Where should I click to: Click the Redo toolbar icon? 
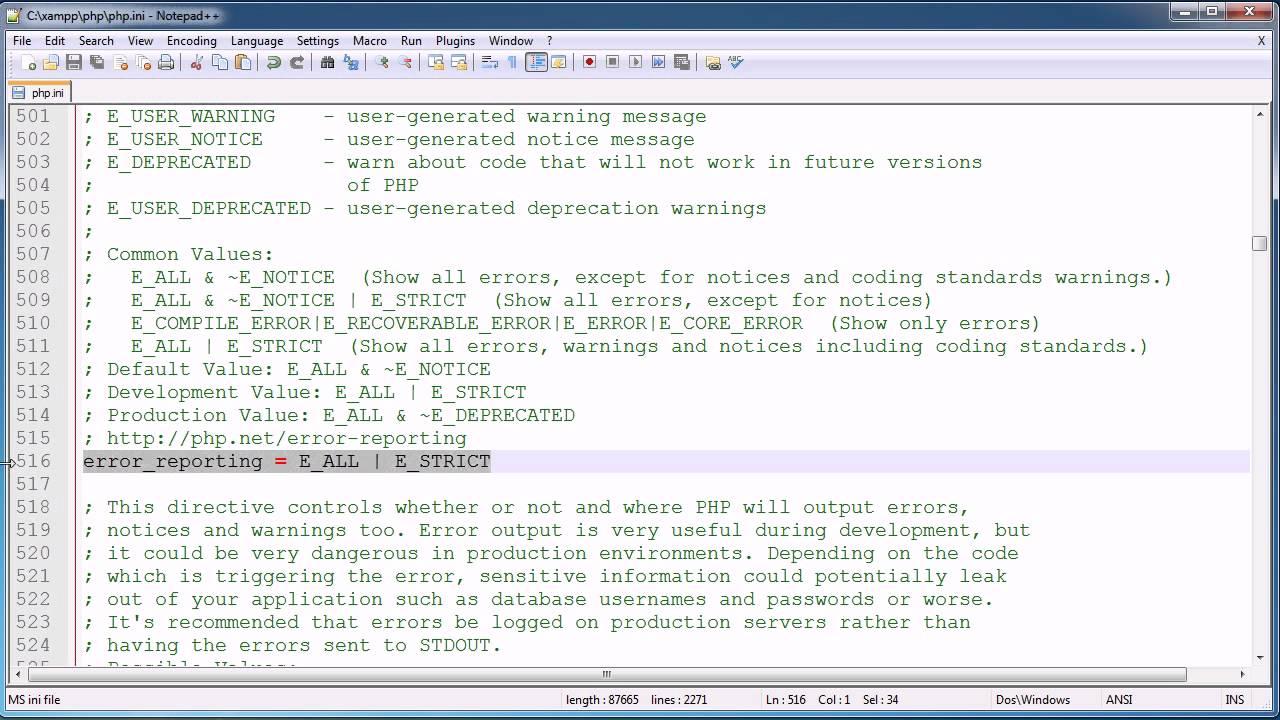(297, 62)
